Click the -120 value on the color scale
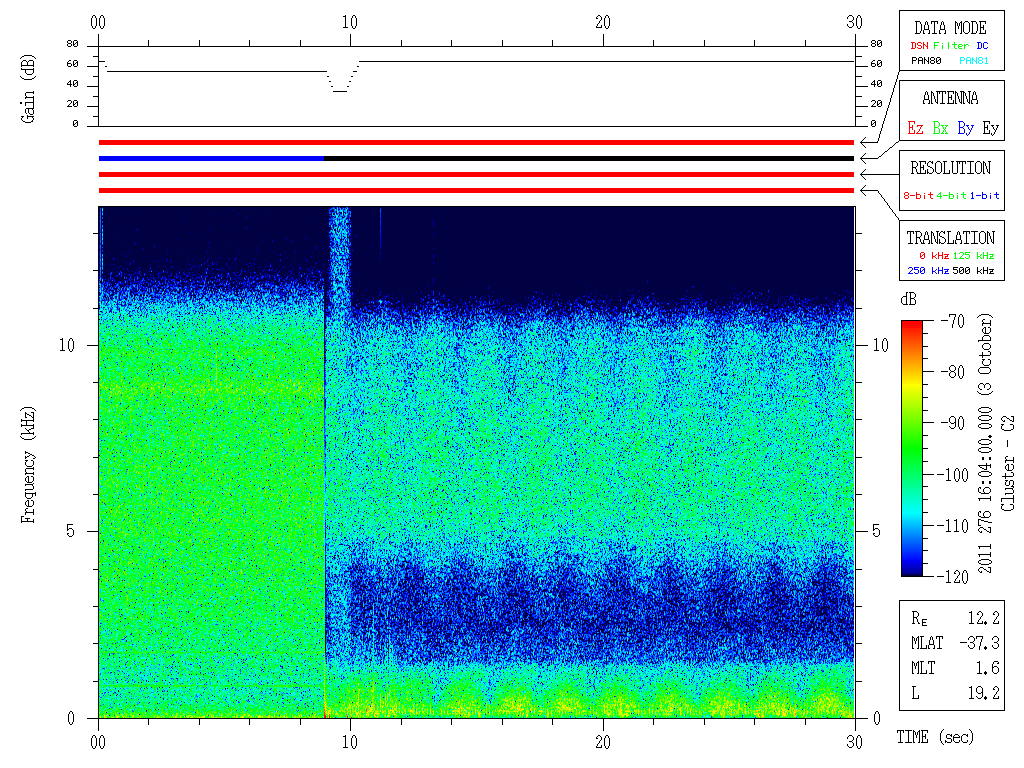 pos(955,577)
